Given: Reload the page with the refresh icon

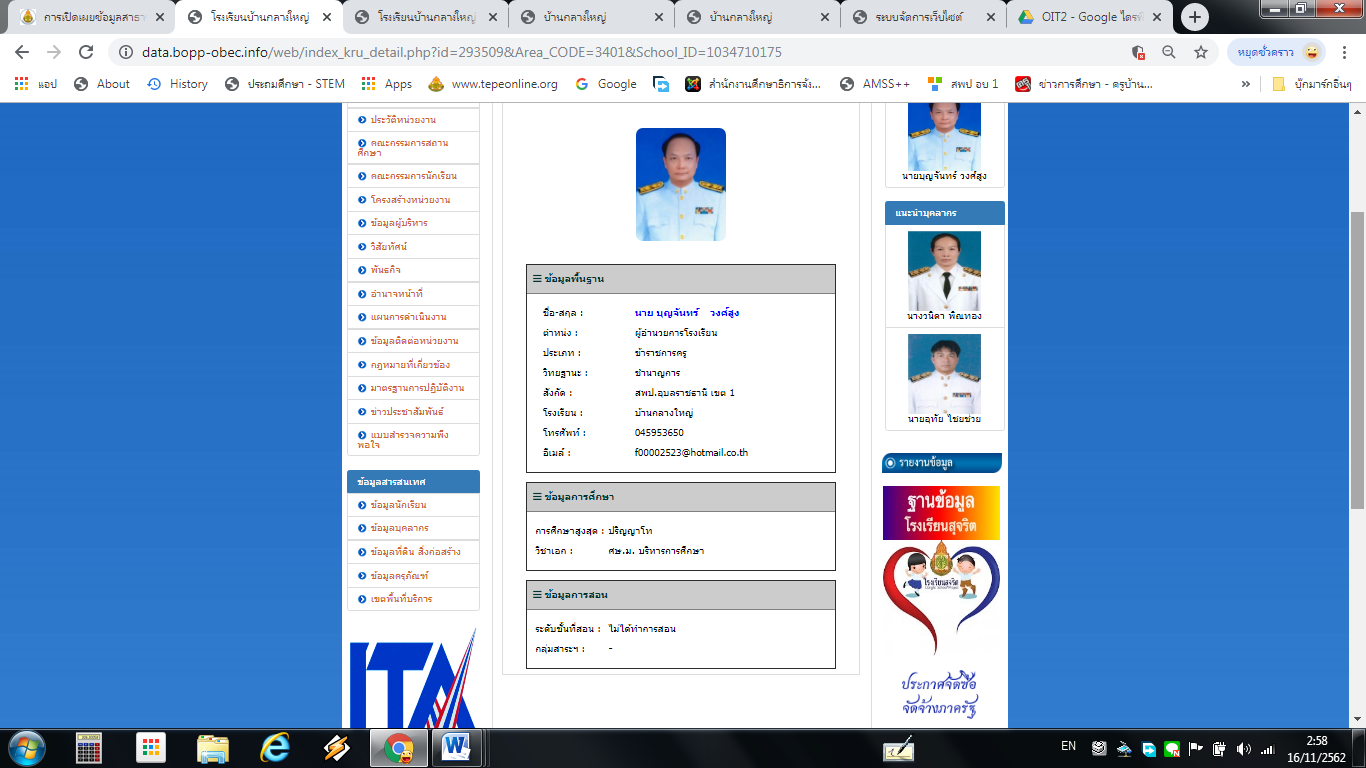Looking at the screenshot, I should (x=86, y=52).
